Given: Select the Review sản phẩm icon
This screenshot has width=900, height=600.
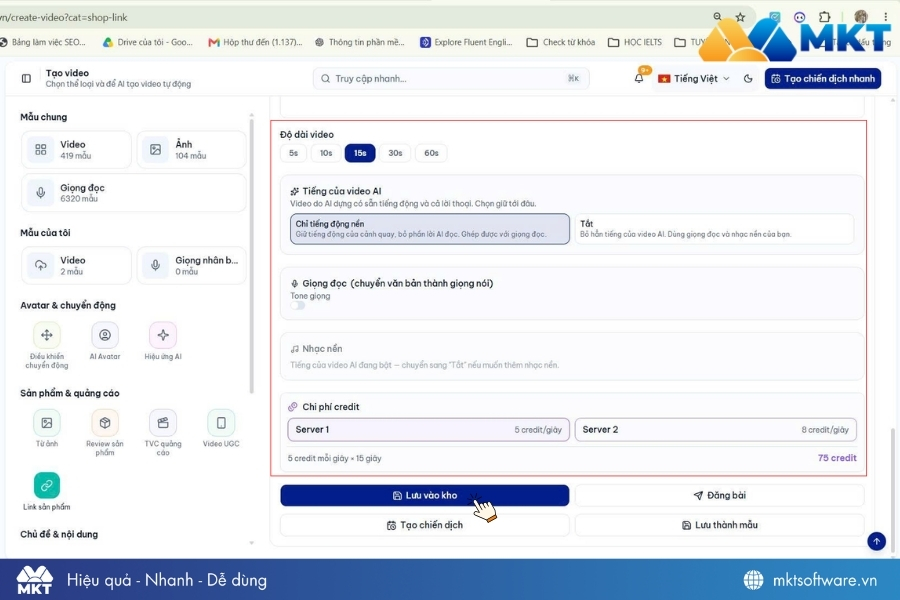Looking at the screenshot, I should tap(104, 423).
